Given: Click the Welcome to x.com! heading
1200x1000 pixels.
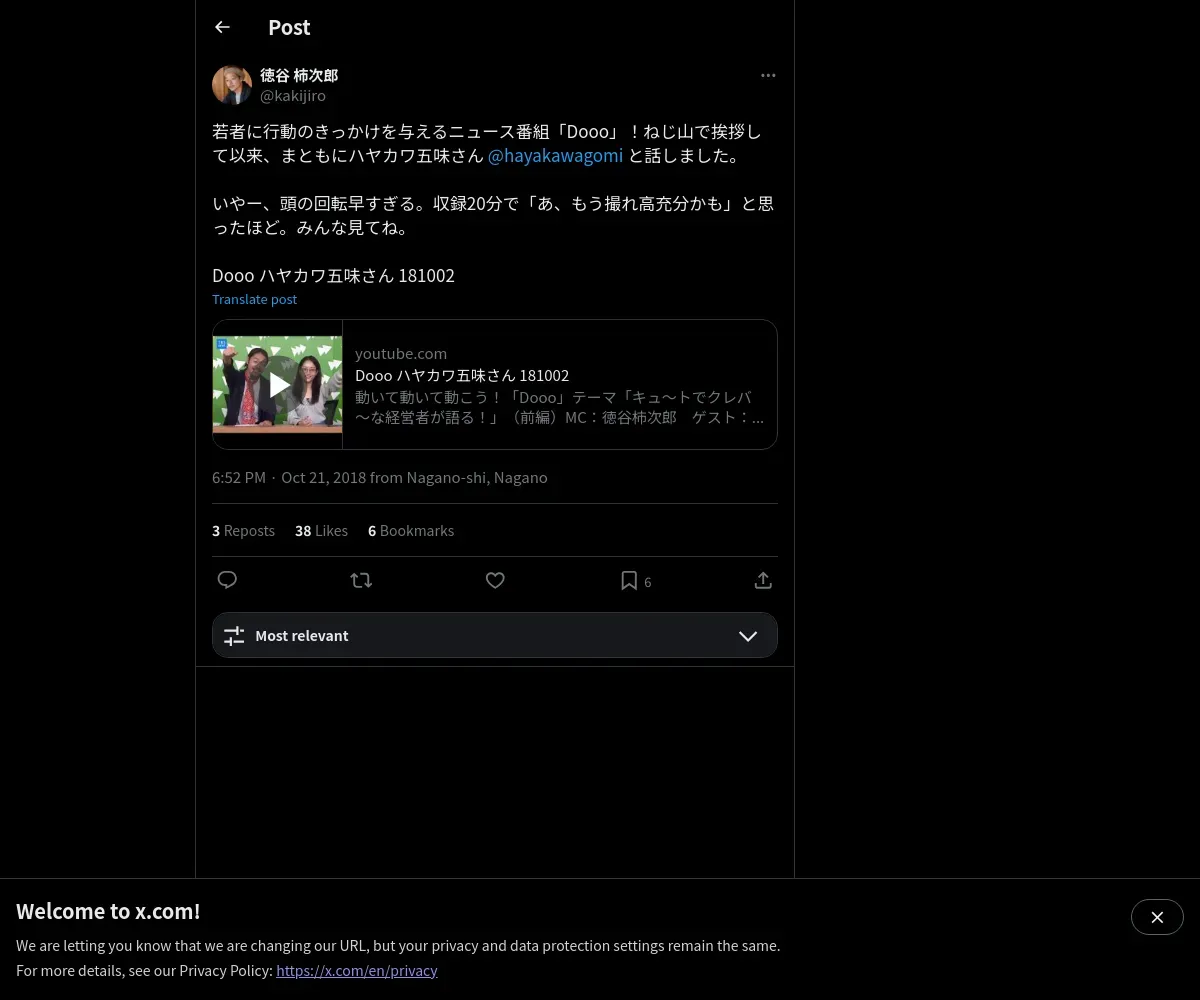Looking at the screenshot, I should point(108,911).
